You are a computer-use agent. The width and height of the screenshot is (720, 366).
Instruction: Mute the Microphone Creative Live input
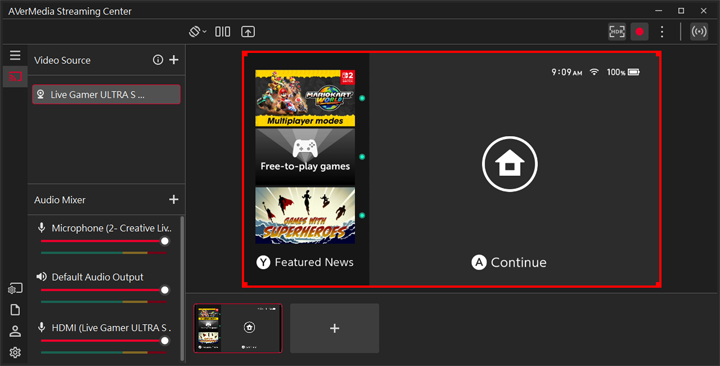point(41,228)
